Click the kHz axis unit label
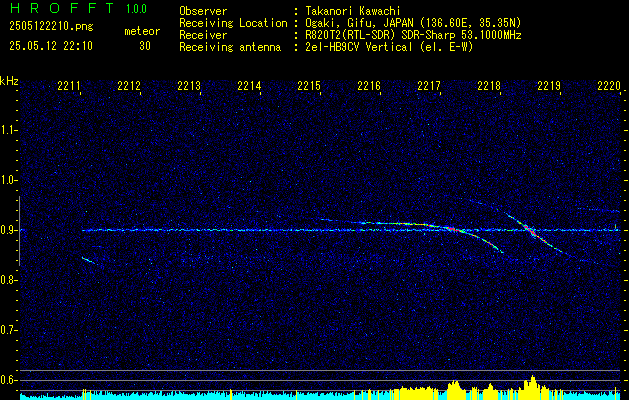The width and height of the screenshot is (629, 400). pos(9,81)
